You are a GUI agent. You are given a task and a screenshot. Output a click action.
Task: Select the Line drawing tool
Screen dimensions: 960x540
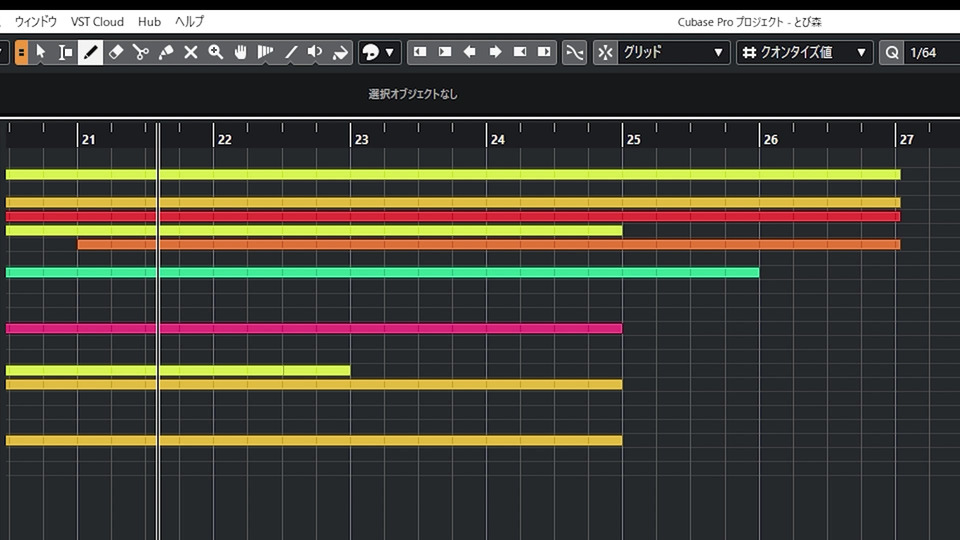pyautogui.click(x=291, y=52)
